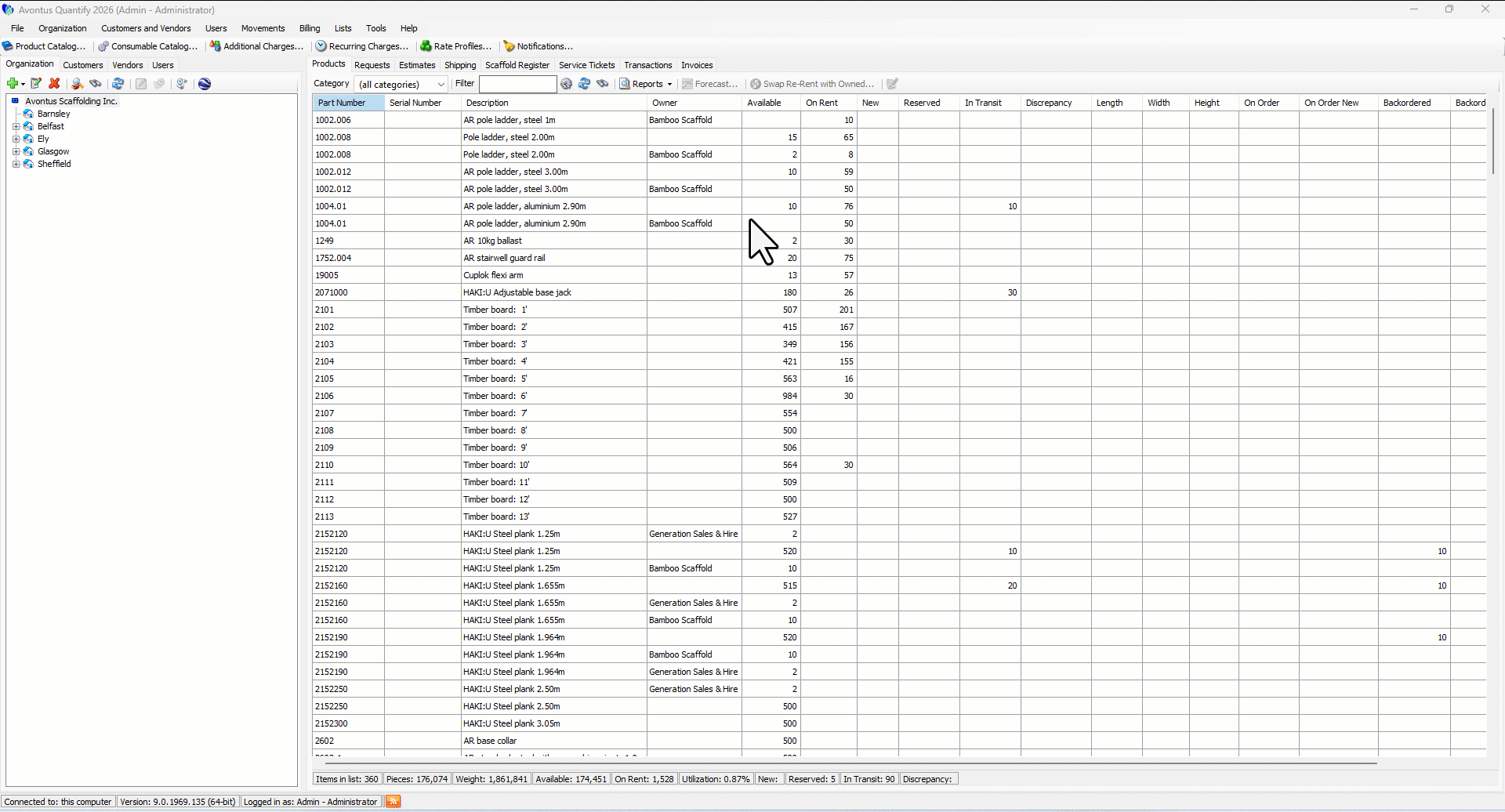Sort by the On Rent column header
Image resolution: width=1505 pixels, height=812 pixels.
pos(829,103)
